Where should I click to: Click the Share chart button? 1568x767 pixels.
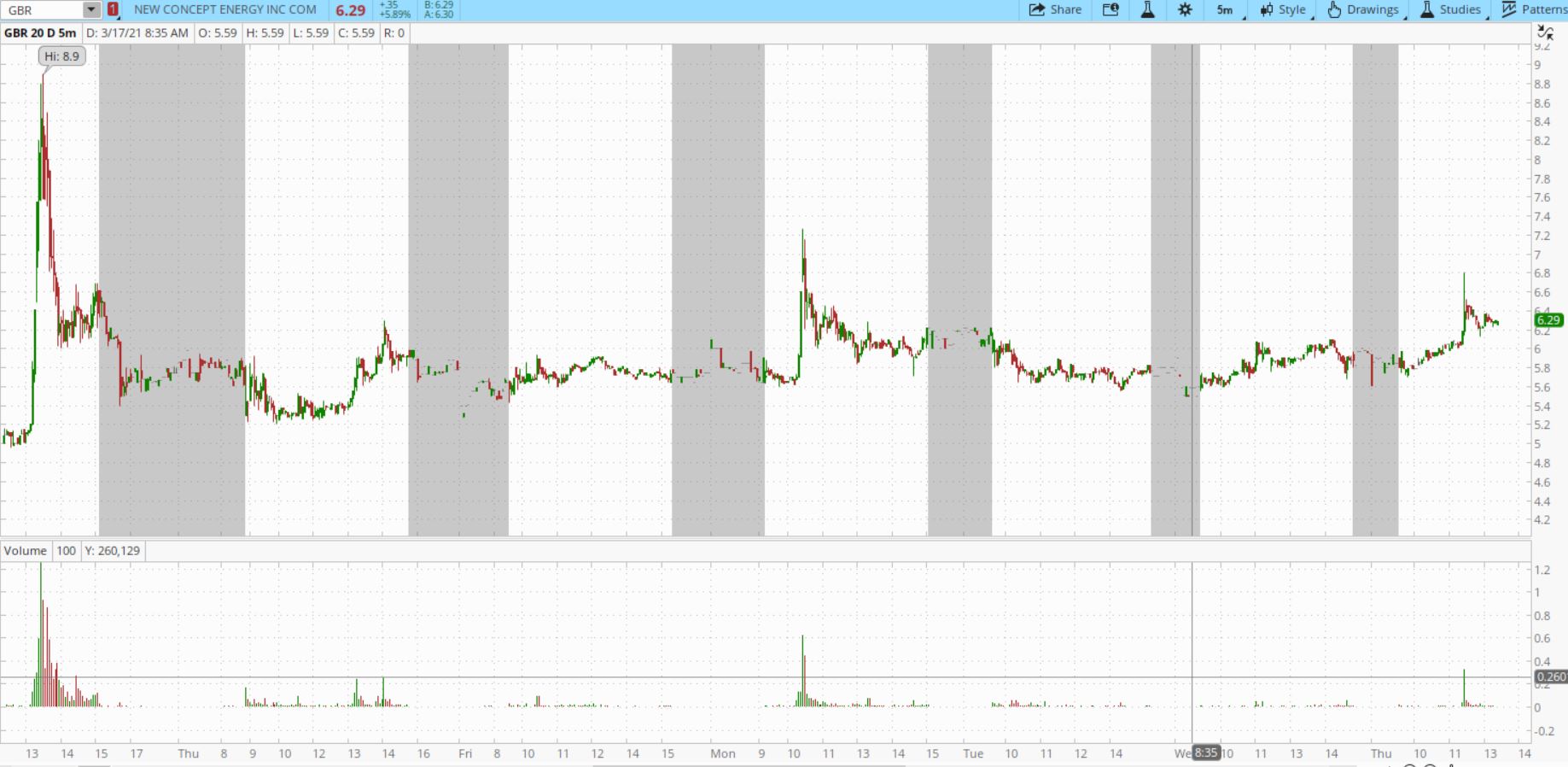(1055, 10)
